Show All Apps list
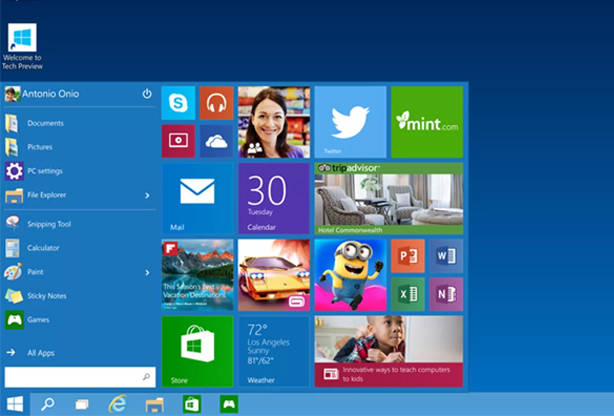Viewport: 614px width, 416px height. [80, 353]
